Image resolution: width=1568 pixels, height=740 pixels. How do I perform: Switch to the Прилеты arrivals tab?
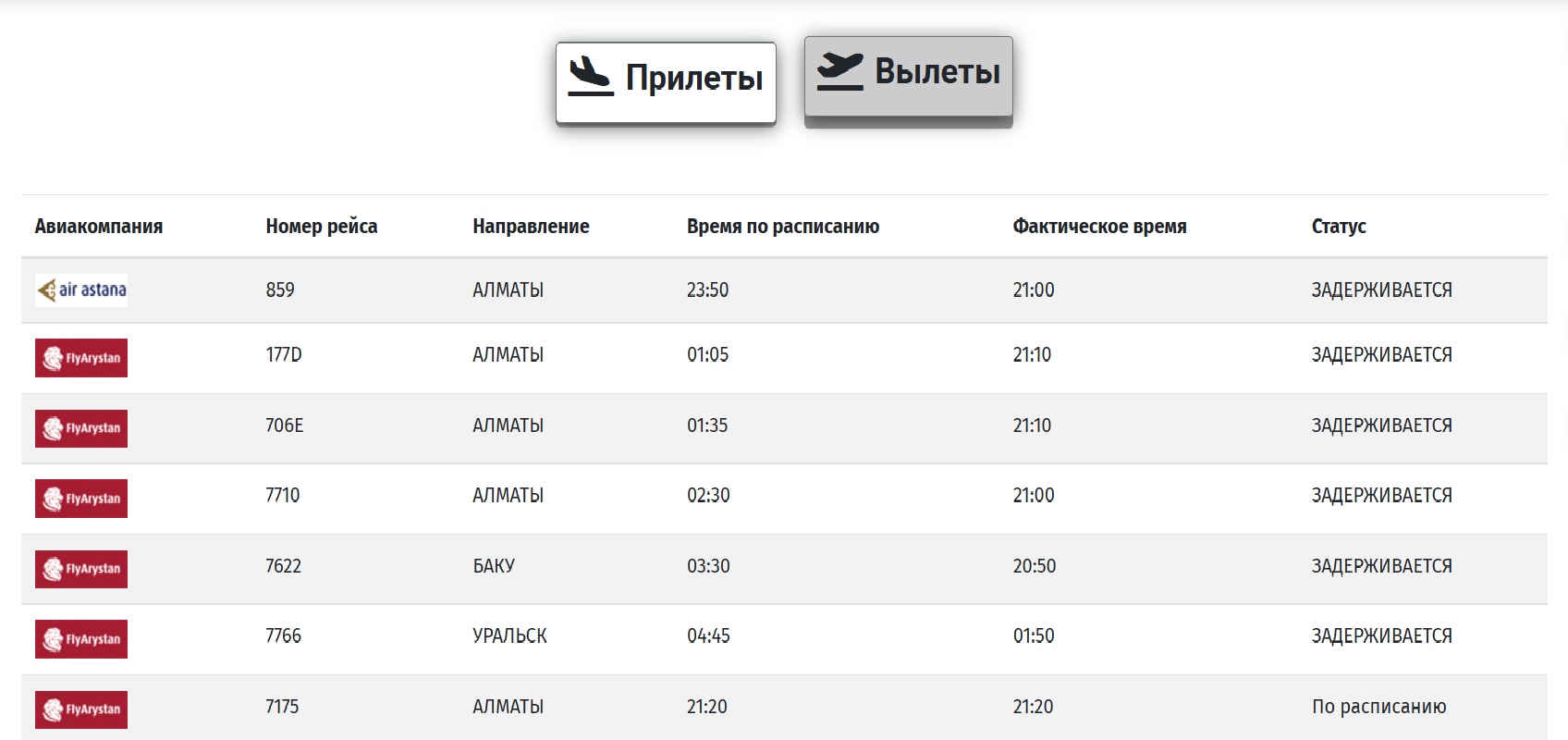pos(666,81)
